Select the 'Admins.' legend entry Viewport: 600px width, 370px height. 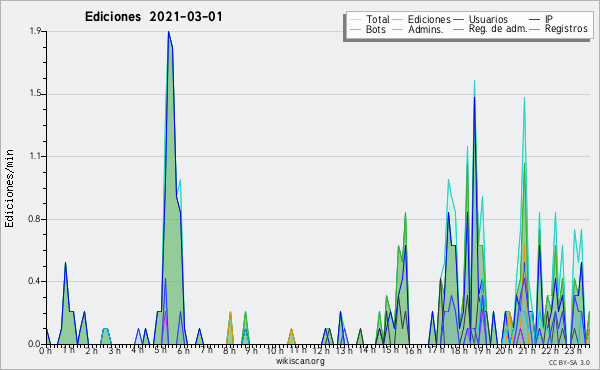[426, 29]
